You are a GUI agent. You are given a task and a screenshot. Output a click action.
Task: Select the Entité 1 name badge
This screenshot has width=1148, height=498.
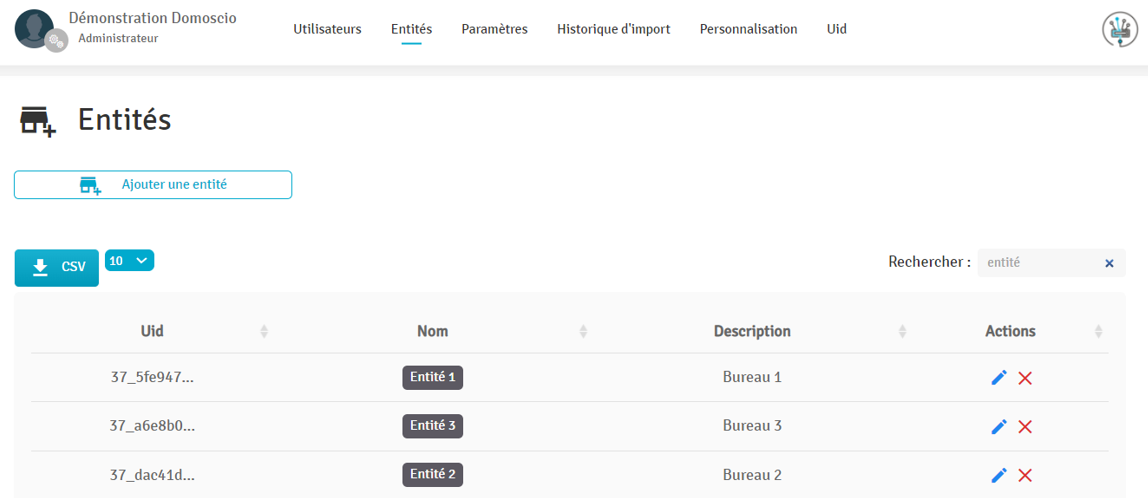tap(432, 378)
